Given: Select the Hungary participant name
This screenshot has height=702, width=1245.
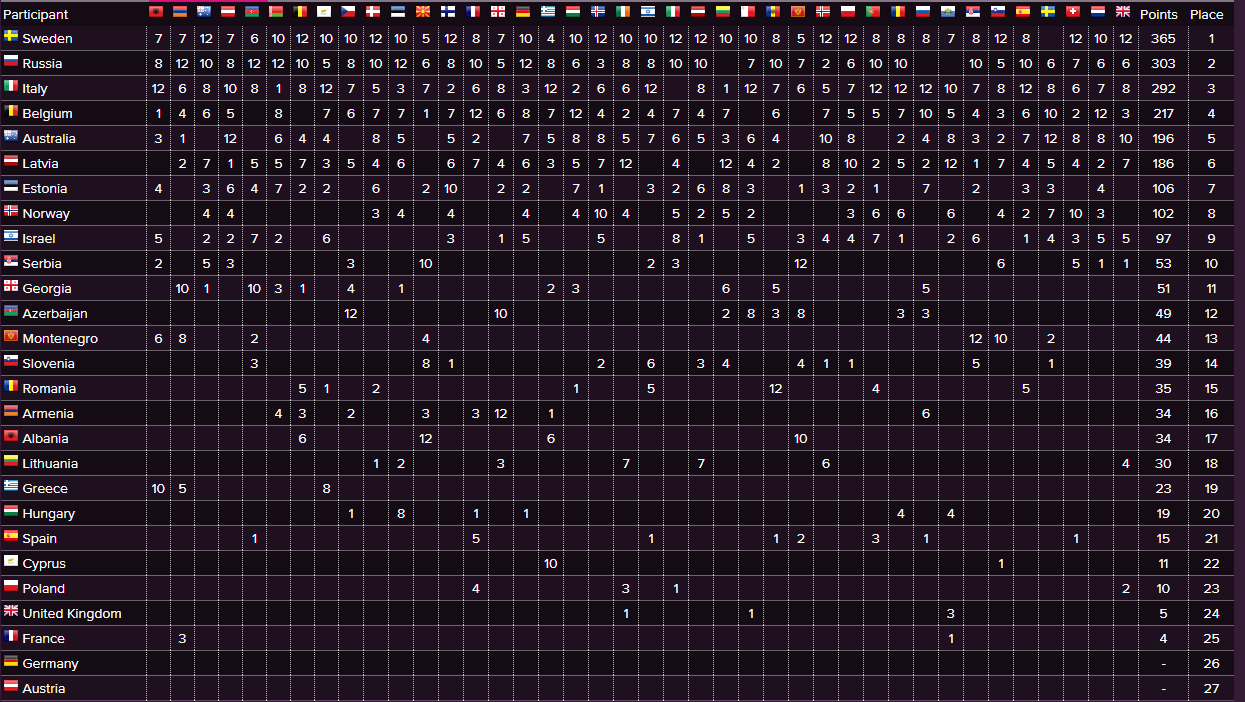Looking at the screenshot, I should tap(48, 513).
